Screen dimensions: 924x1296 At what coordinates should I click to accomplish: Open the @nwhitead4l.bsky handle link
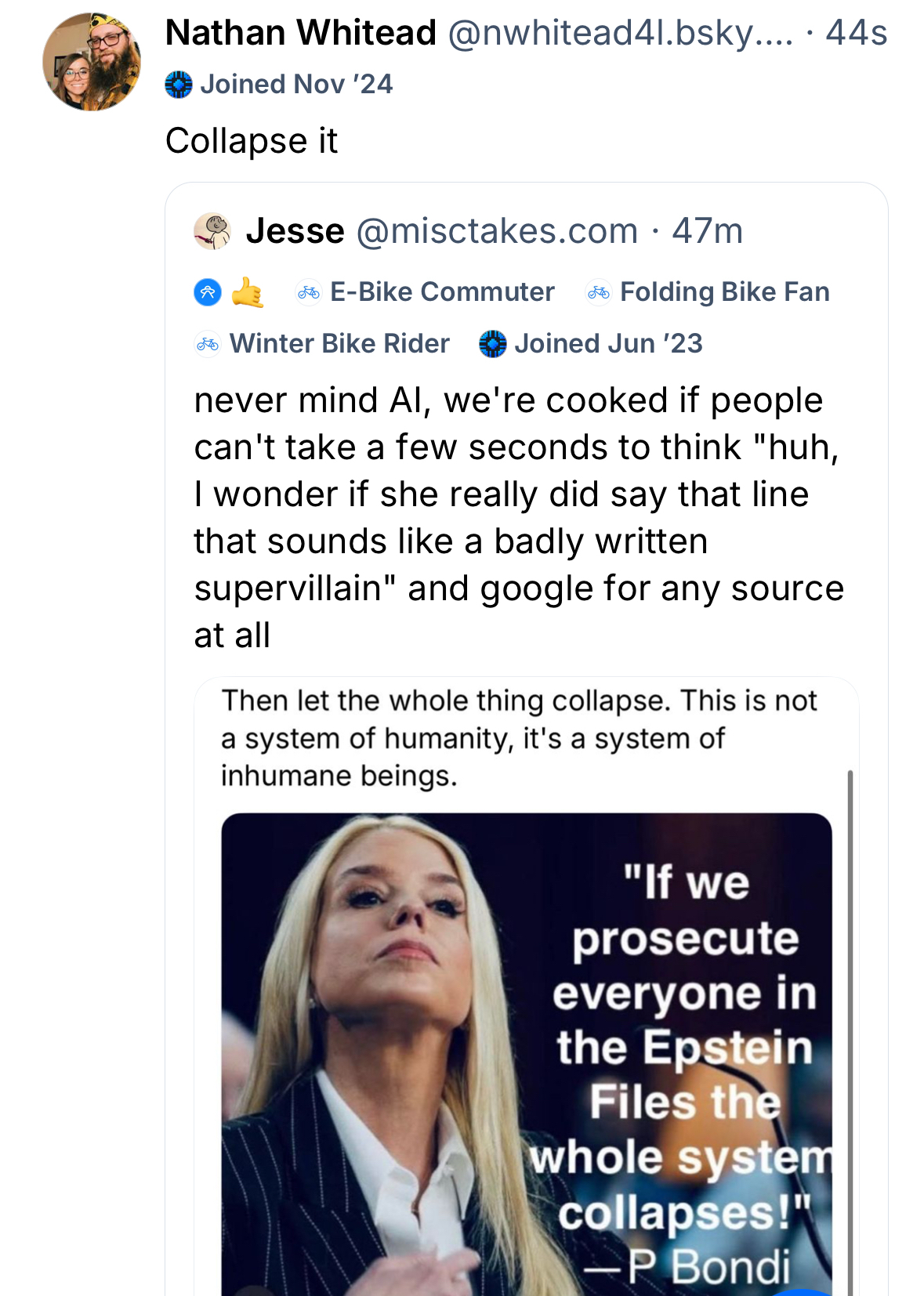[x=620, y=34]
